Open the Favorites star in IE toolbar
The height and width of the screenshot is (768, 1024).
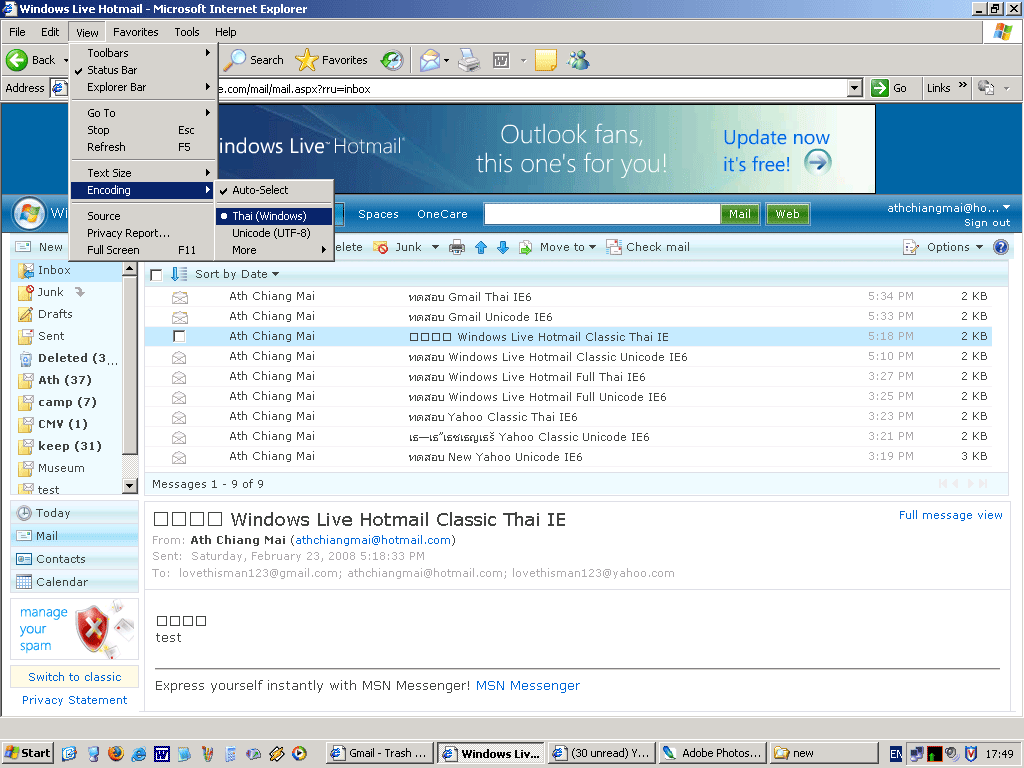click(306, 60)
